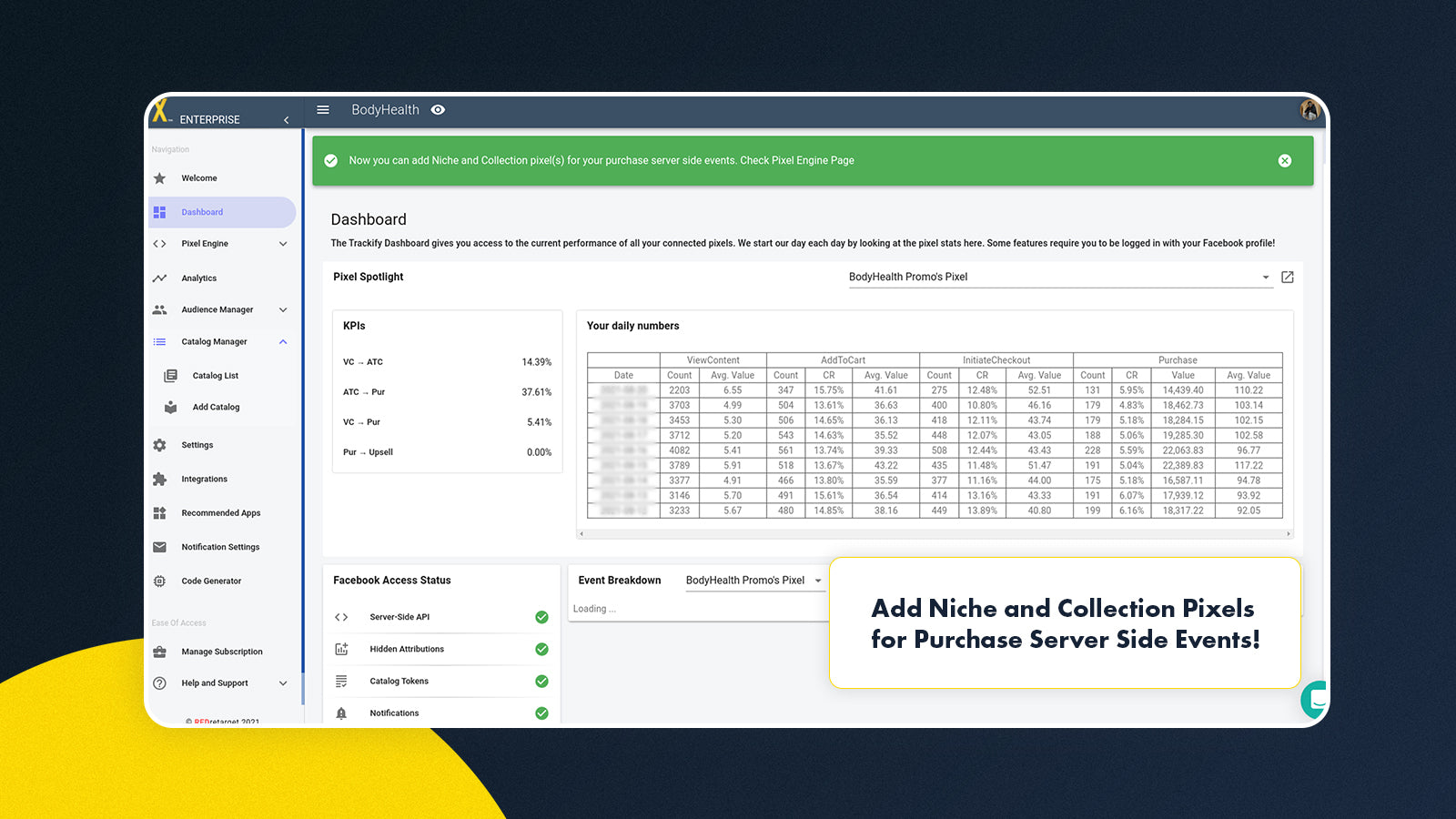Click the Code Generator icon
The width and height of the screenshot is (1456, 819).
(160, 581)
